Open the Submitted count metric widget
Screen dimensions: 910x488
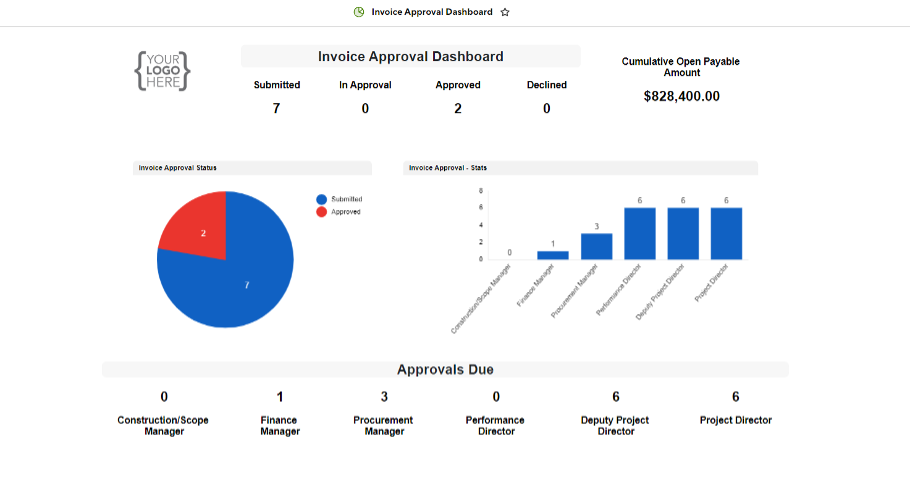click(x=276, y=108)
